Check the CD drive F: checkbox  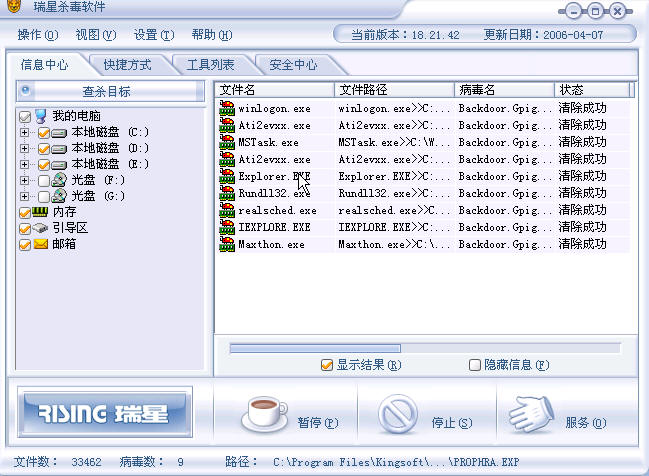pyautogui.click(x=44, y=180)
